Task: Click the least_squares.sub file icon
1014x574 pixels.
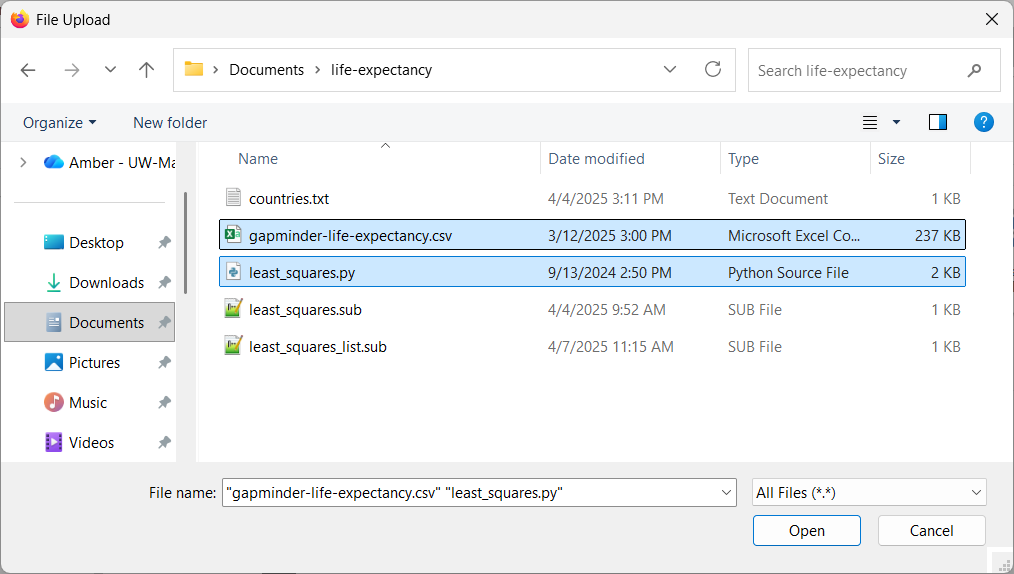Action: (234, 310)
